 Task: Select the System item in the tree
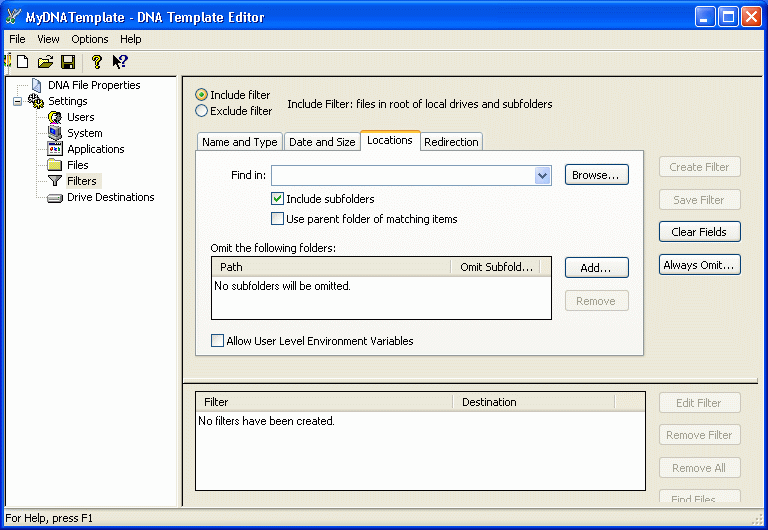[x=84, y=133]
